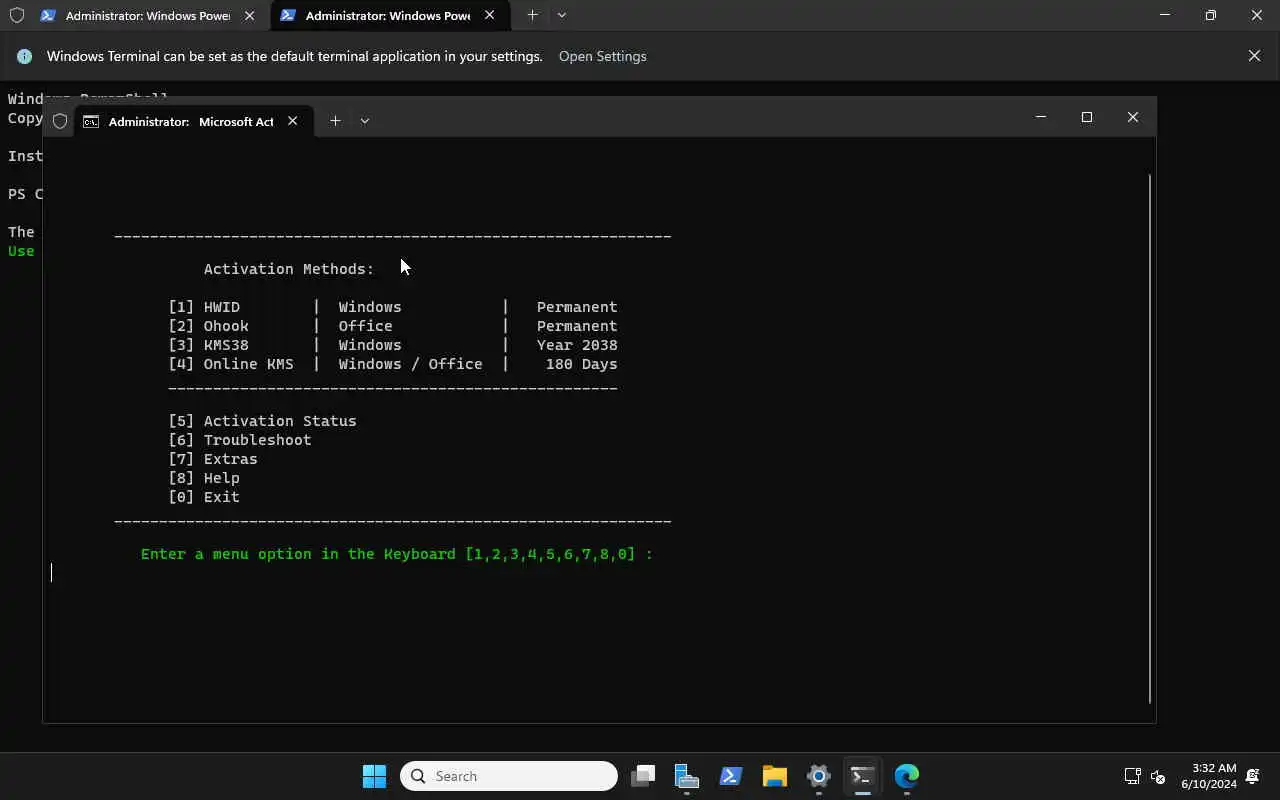Click the '[2] Ohook' menu line
The height and width of the screenshot is (800, 1280).
[393, 326]
